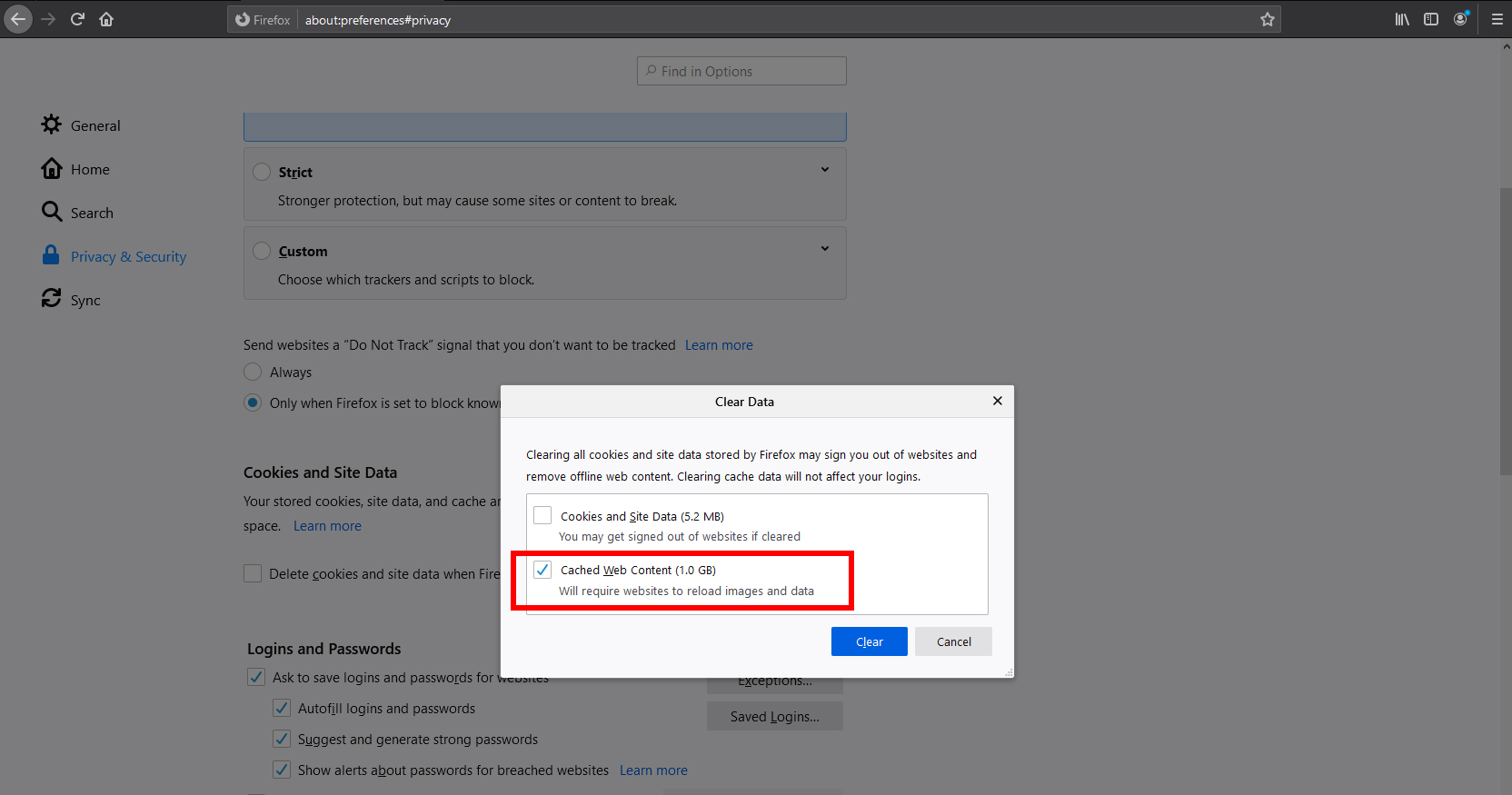Expand the Custom protection details chevron
Screen dimensions: 1512x795
[825, 249]
